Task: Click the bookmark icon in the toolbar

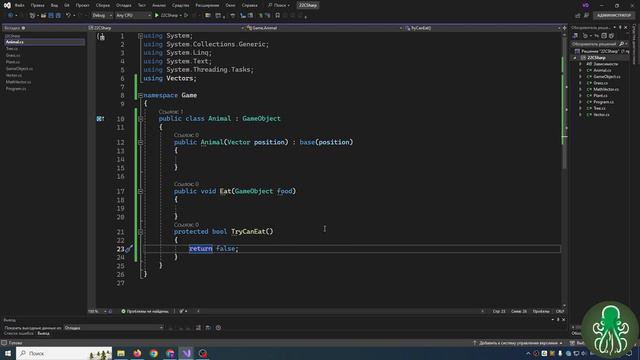Action: [278, 16]
